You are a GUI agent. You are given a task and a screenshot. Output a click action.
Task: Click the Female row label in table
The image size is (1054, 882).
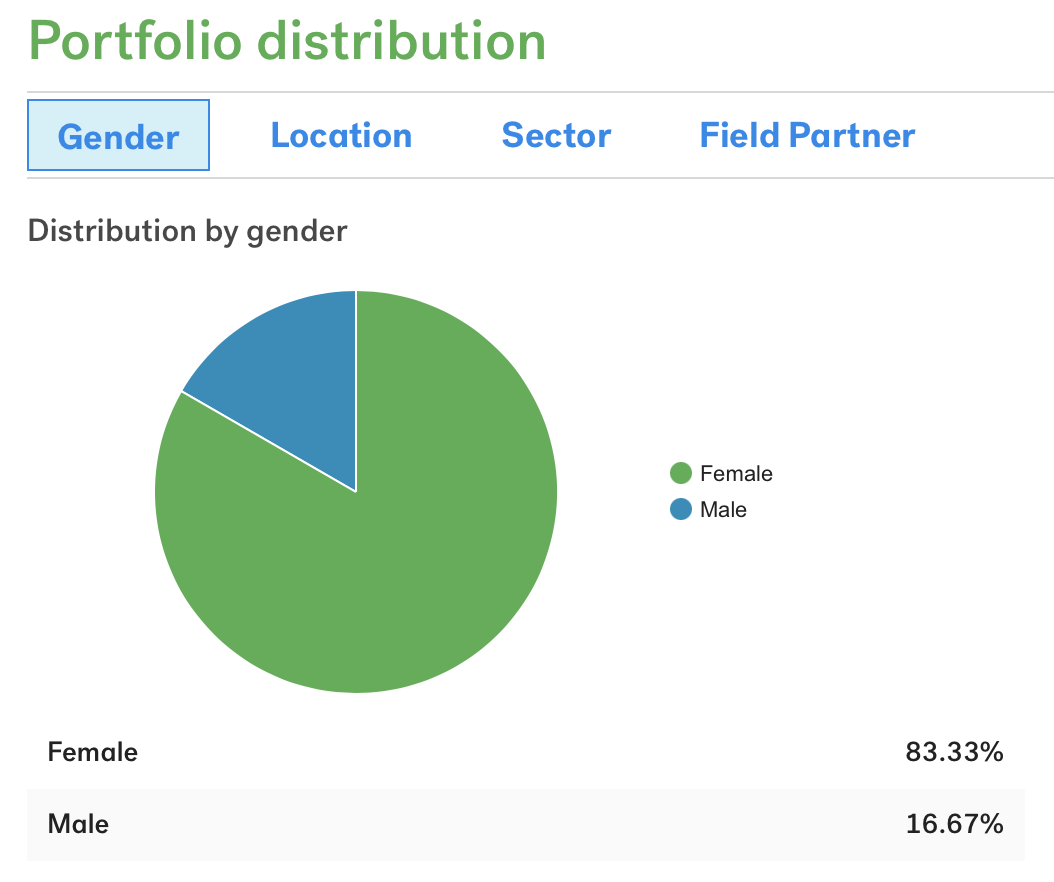(x=93, y=752)
